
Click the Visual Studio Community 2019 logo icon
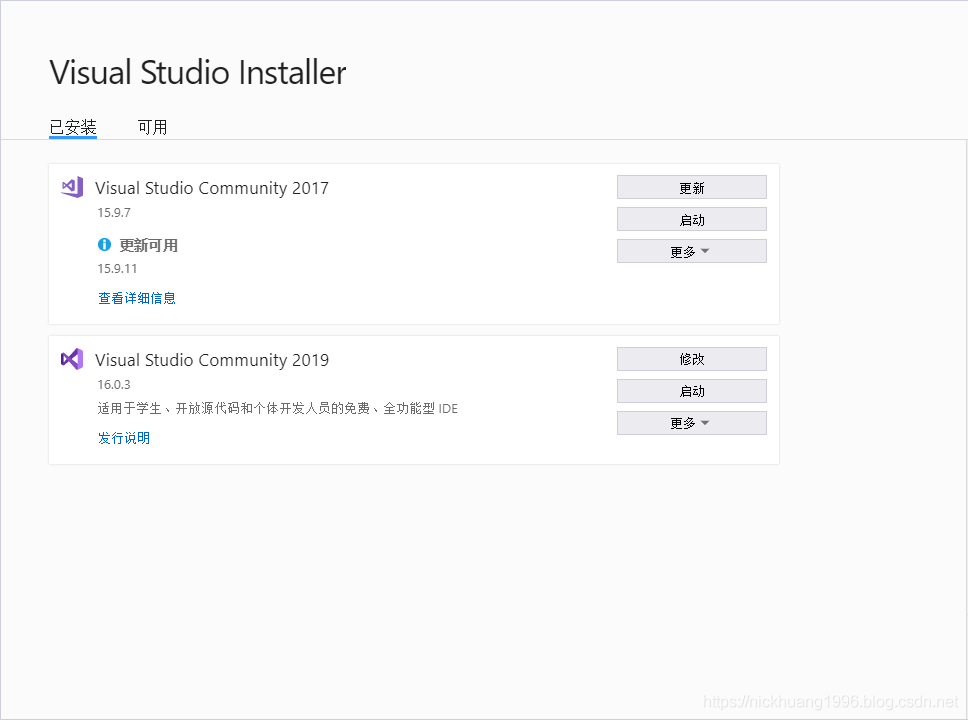(72, 359)
